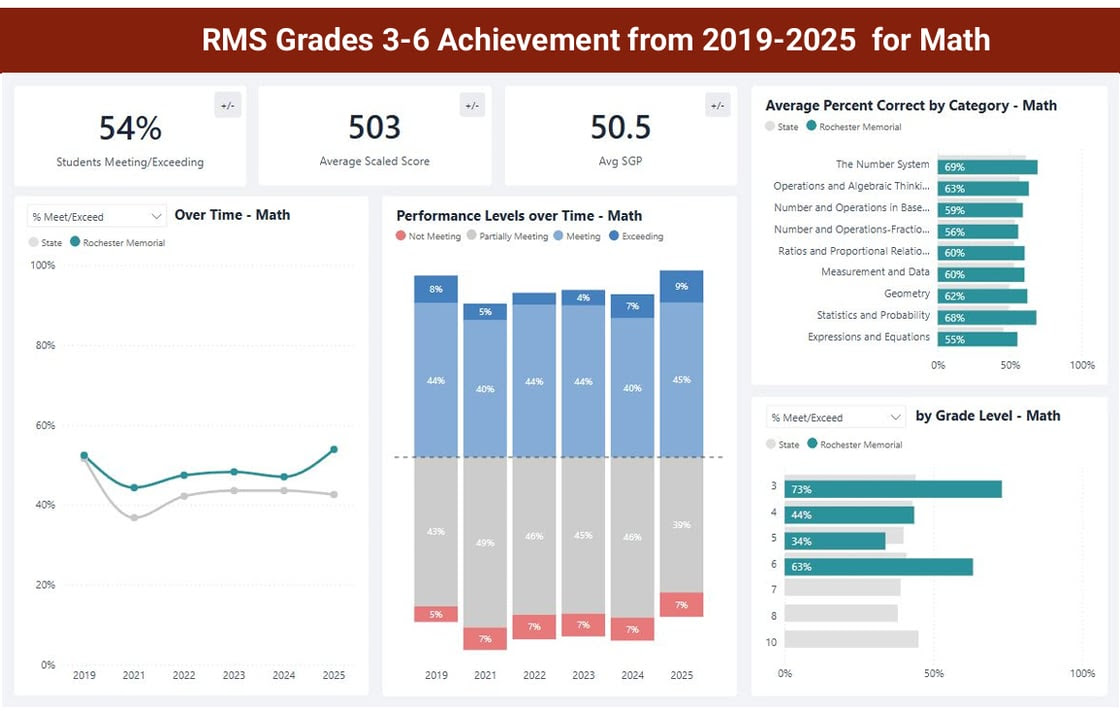Click State legend dot in Category chart
This screenshot has height=711, width=1120.
pos(770,126)
